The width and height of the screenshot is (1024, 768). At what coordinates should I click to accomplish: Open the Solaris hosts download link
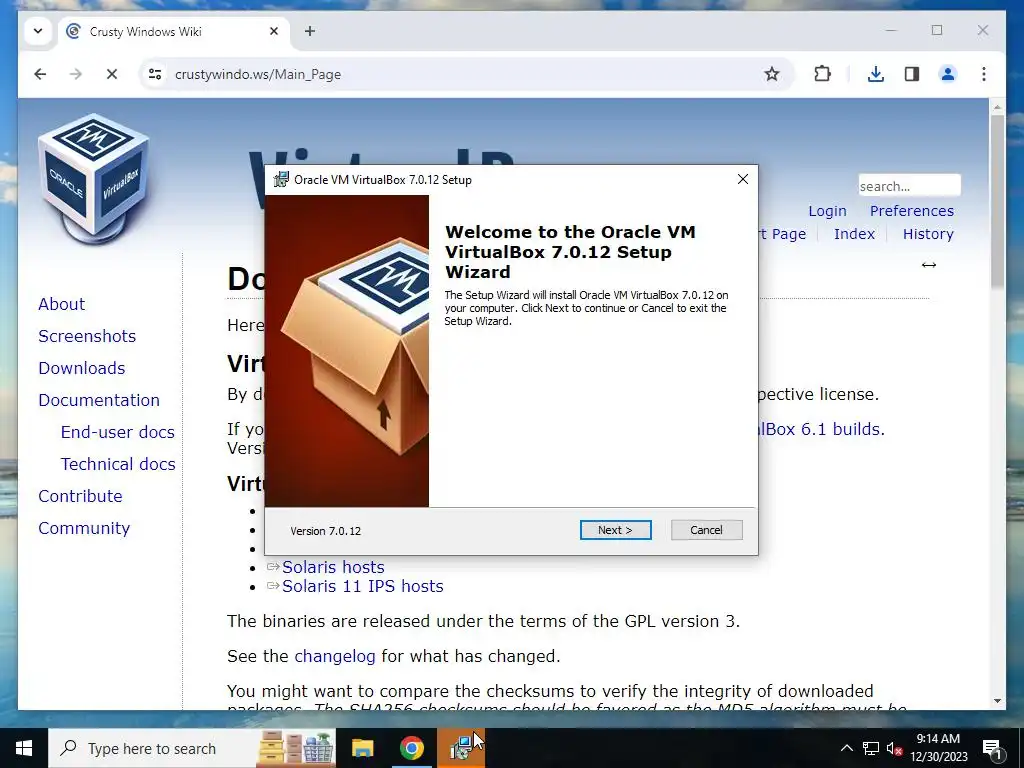click(x=333, y=567)
